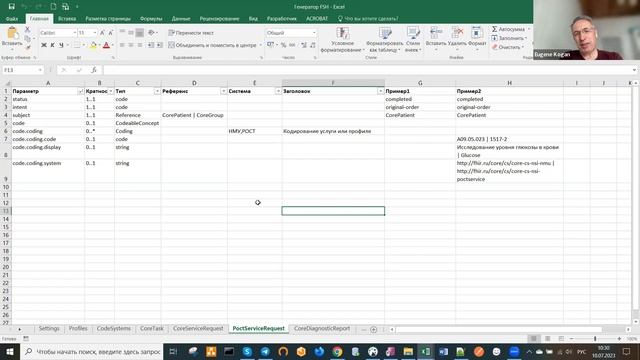Adjust the zoom slider in status bar

(x=595, y=339)
